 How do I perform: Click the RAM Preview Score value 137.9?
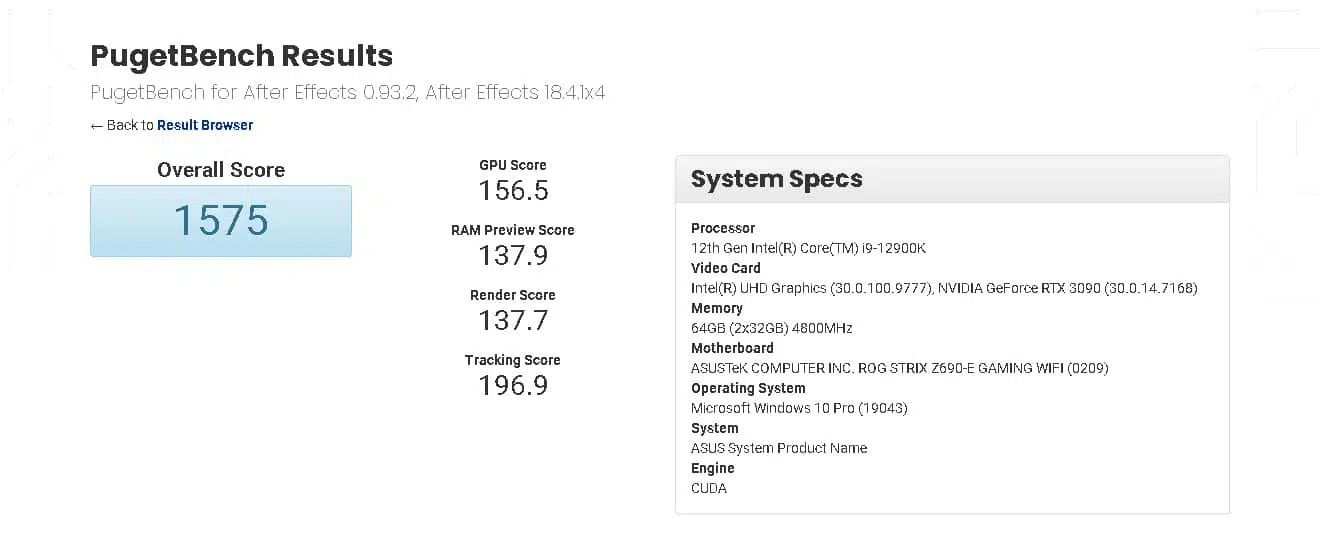513,255
